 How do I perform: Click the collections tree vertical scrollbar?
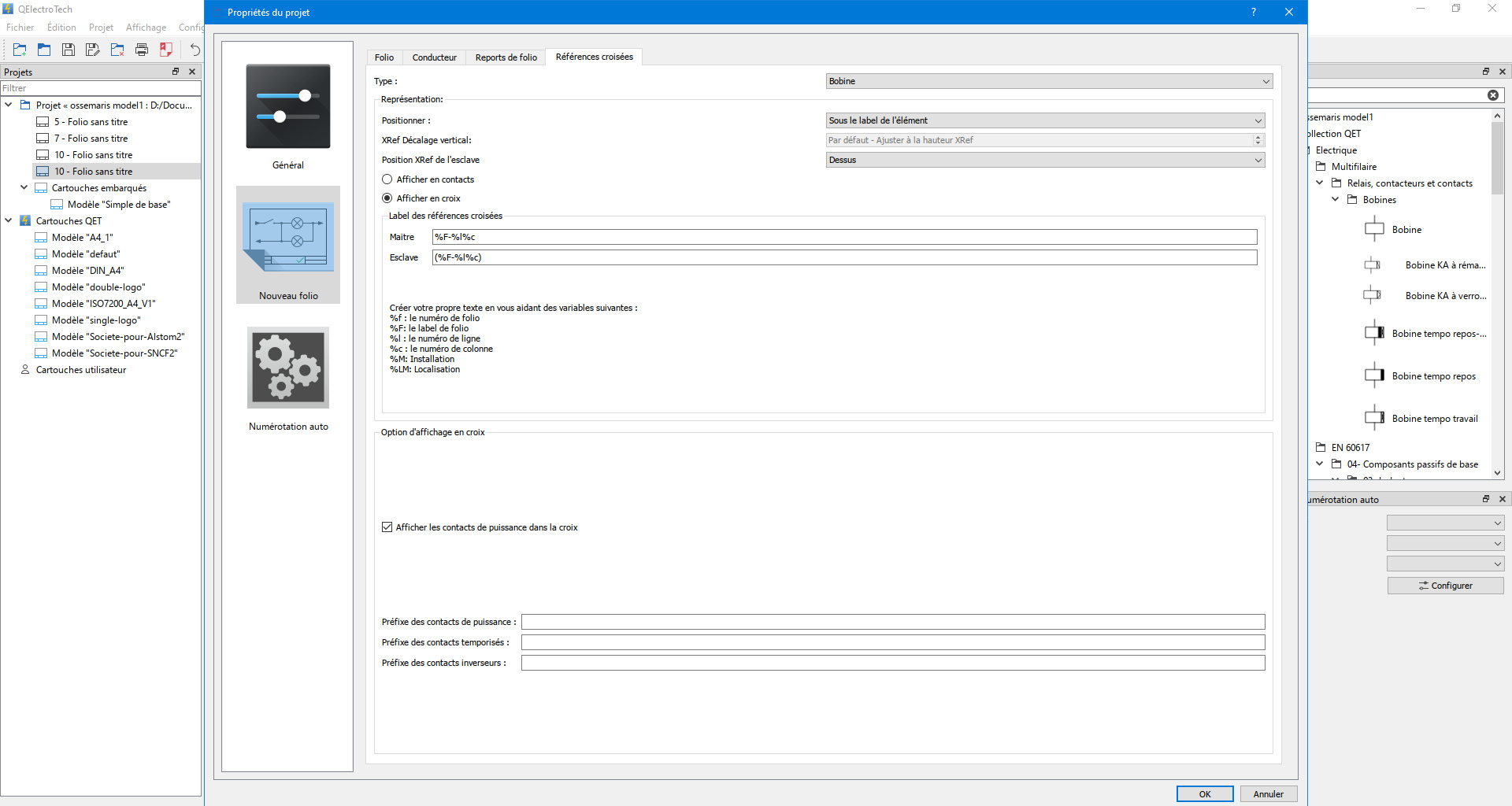coord(1498,294)
